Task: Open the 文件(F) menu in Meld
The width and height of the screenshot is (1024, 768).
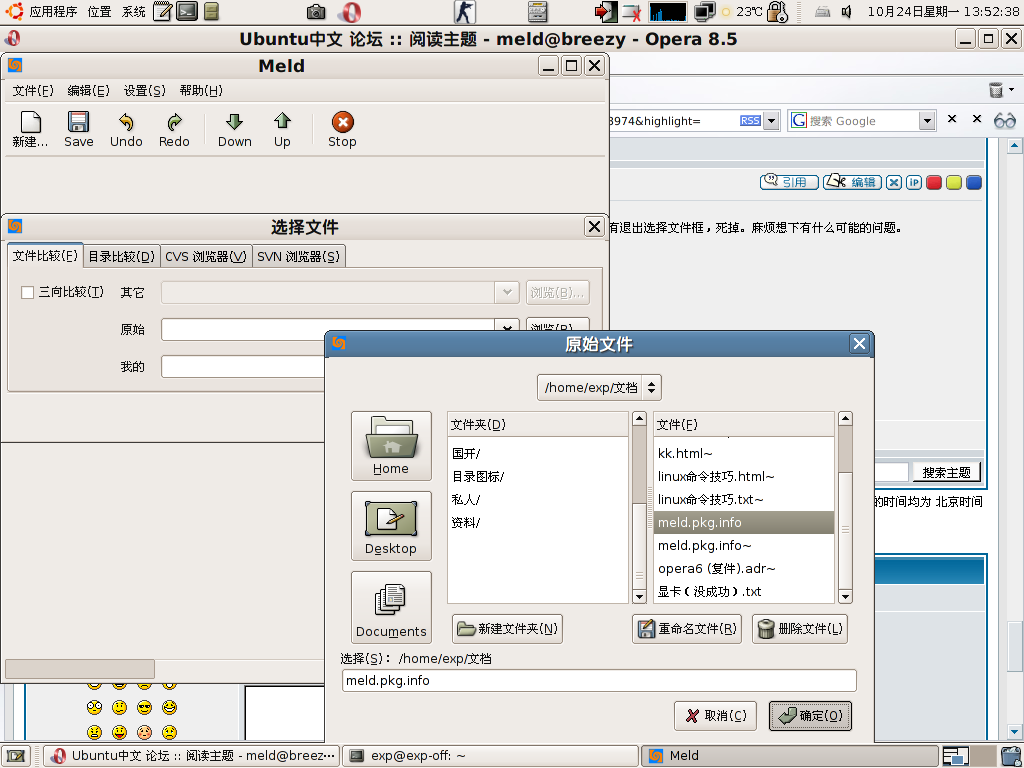Action: [x=33, y=91]
